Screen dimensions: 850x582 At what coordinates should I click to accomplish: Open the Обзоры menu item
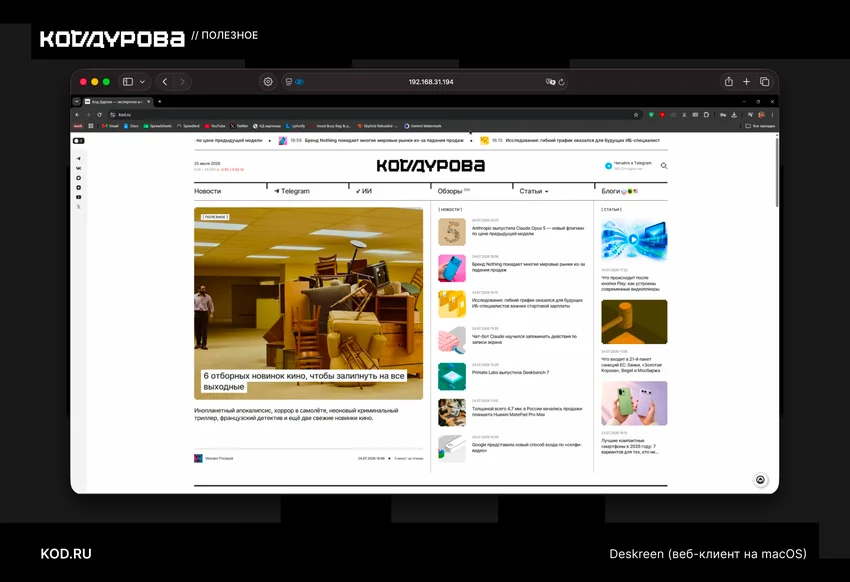[x=453, y=191]
